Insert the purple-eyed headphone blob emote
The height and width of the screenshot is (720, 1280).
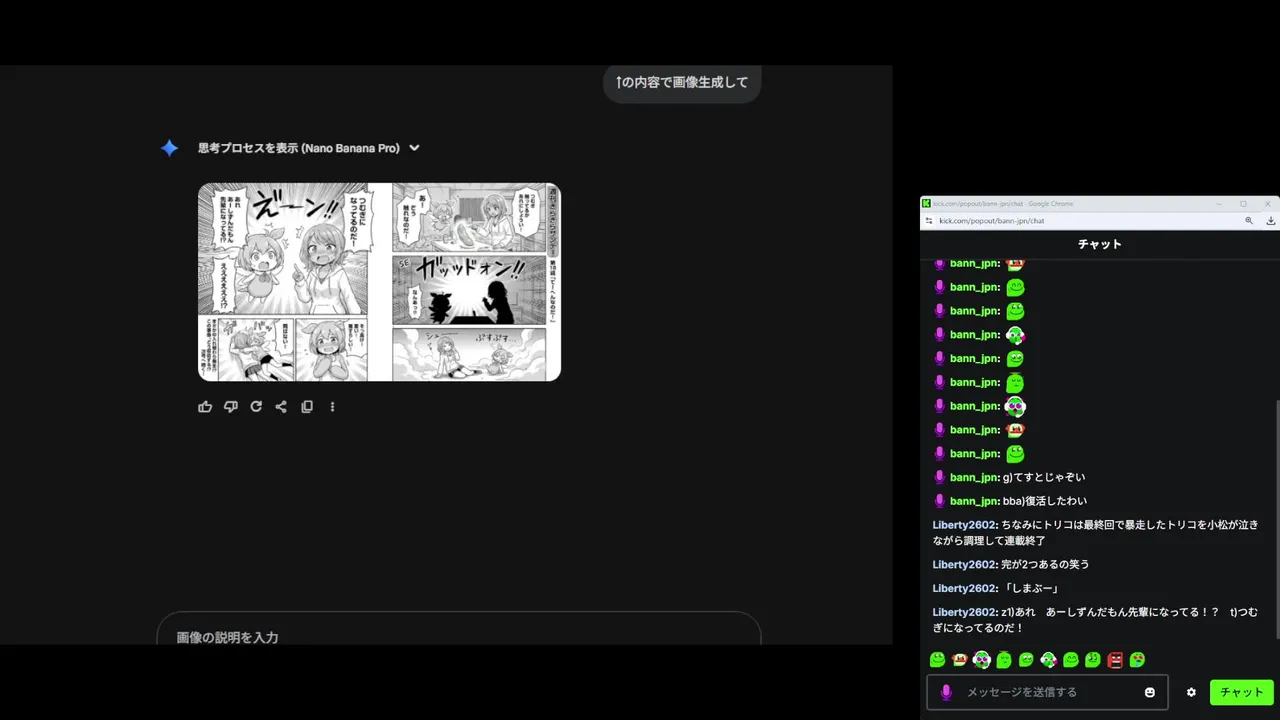coord(982,660)
